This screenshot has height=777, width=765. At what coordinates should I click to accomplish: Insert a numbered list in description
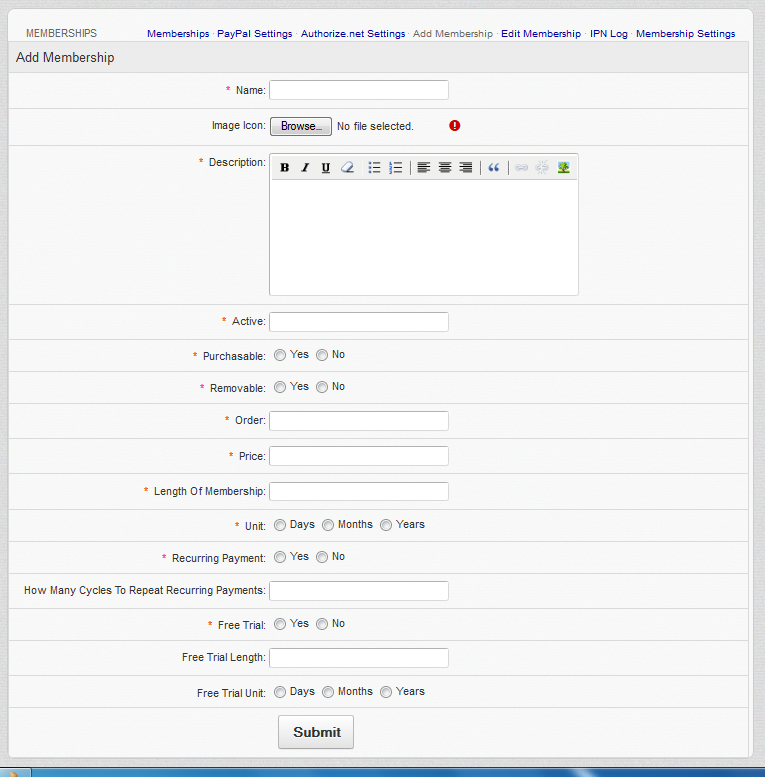coord(395,168)
